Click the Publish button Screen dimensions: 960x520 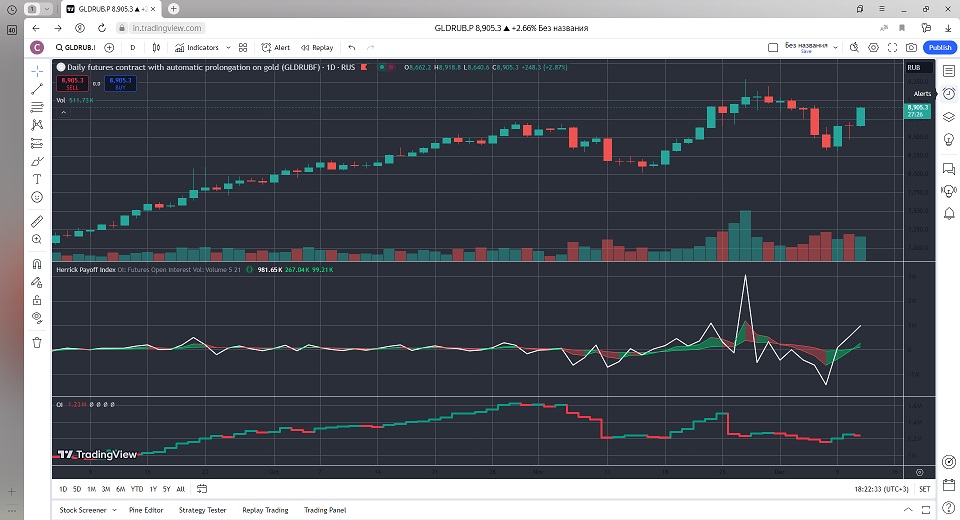[940, 47]
